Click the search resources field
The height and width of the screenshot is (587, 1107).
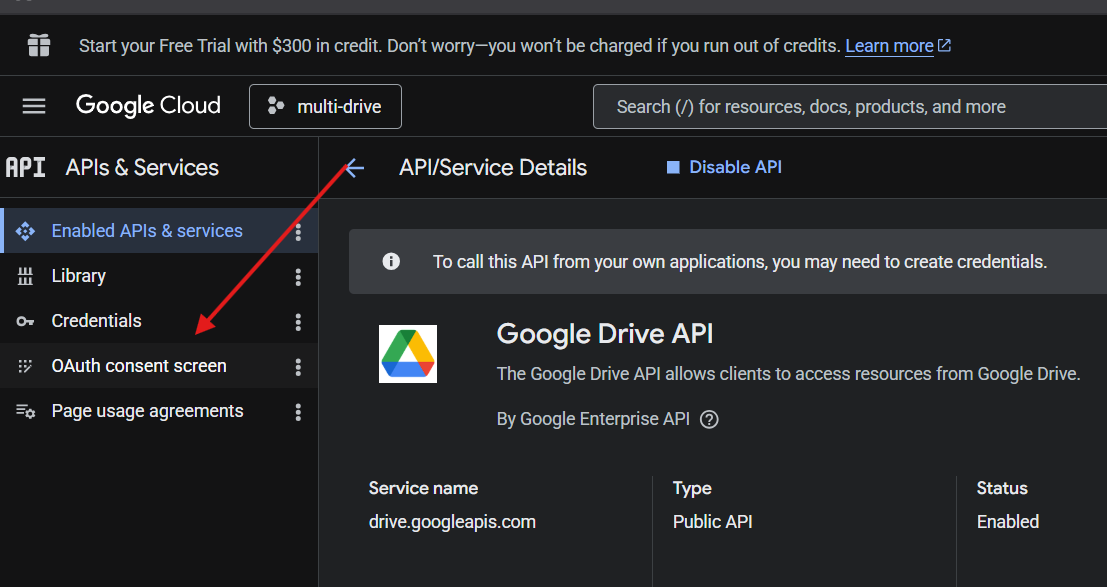(x=850, y=107)
